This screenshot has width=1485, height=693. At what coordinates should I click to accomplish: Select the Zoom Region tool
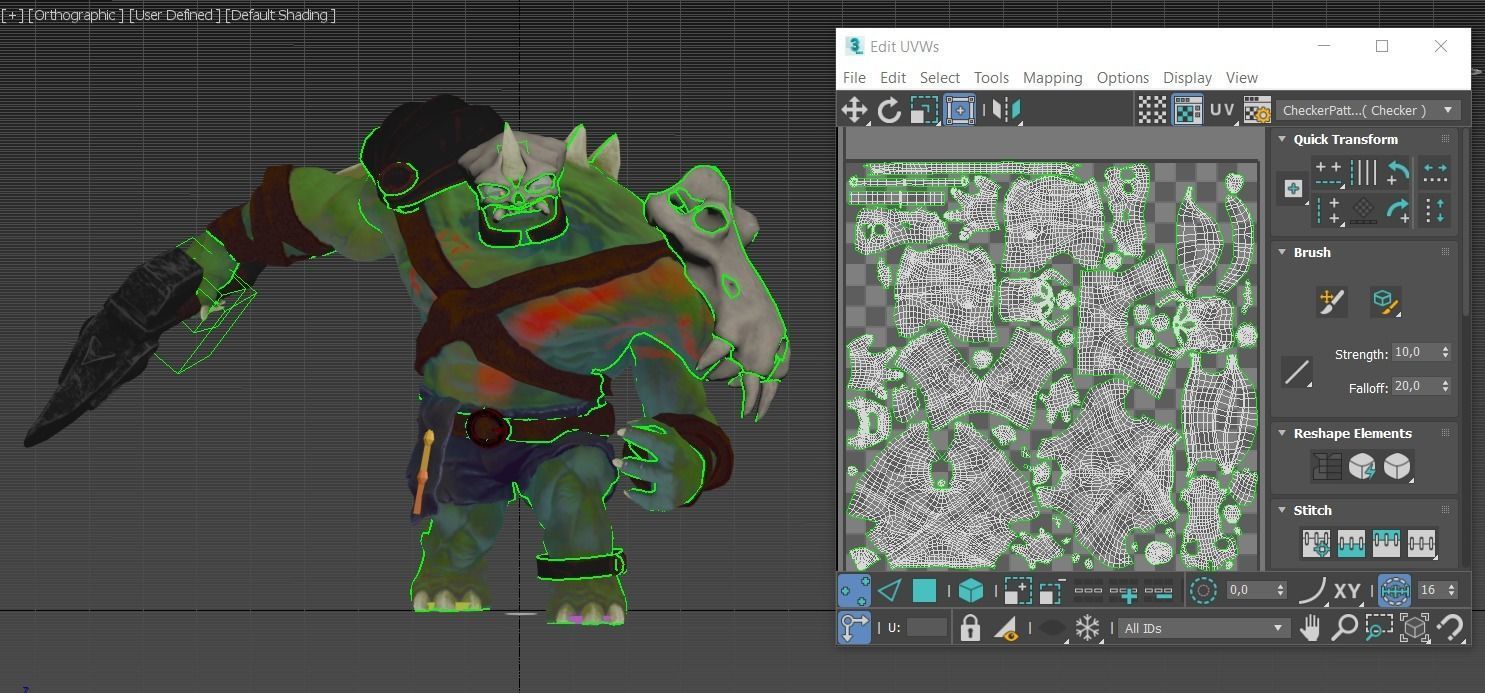[1379, 628]
